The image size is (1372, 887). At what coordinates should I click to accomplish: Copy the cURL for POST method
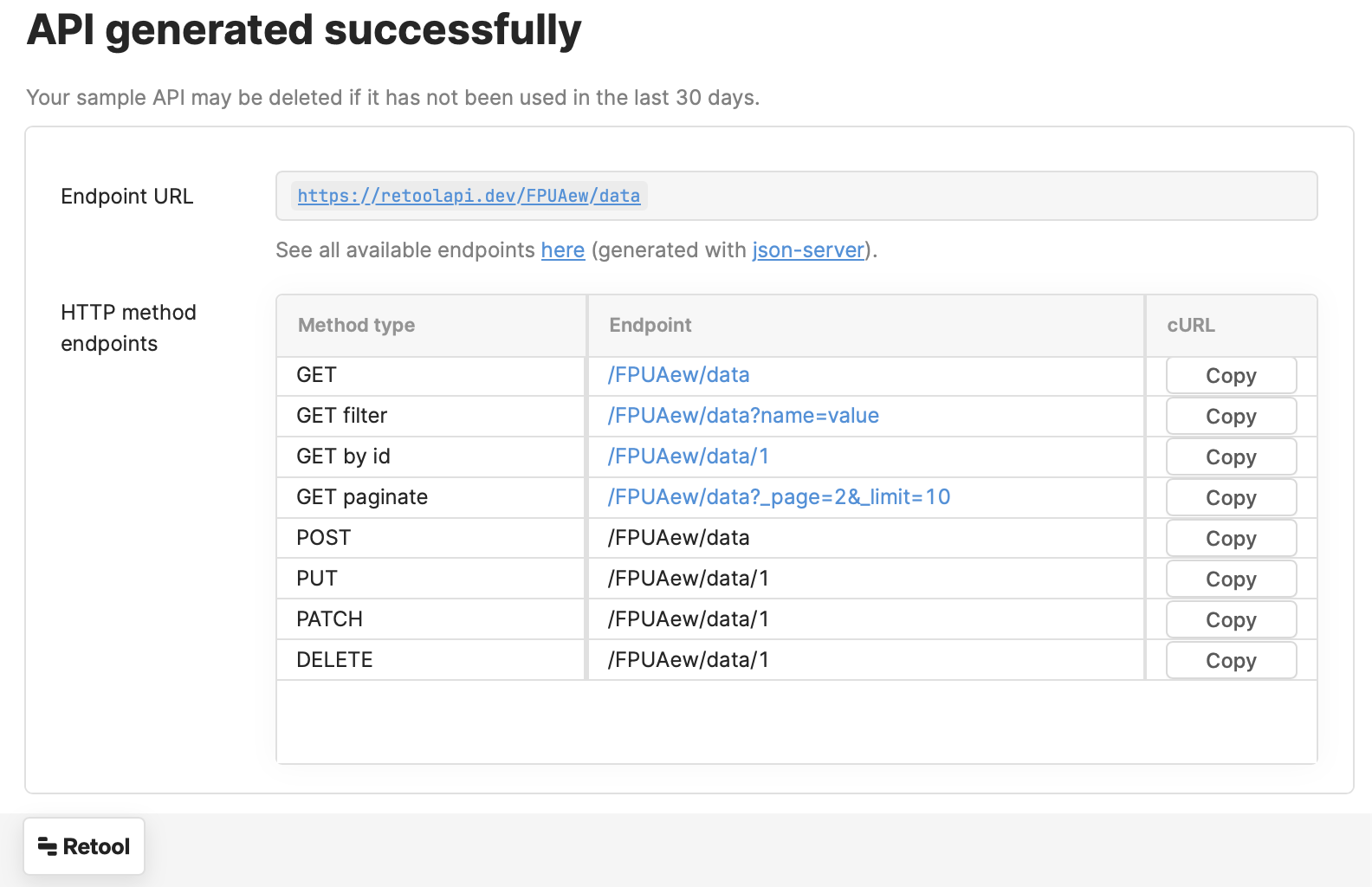click(x=1231, y=539)
